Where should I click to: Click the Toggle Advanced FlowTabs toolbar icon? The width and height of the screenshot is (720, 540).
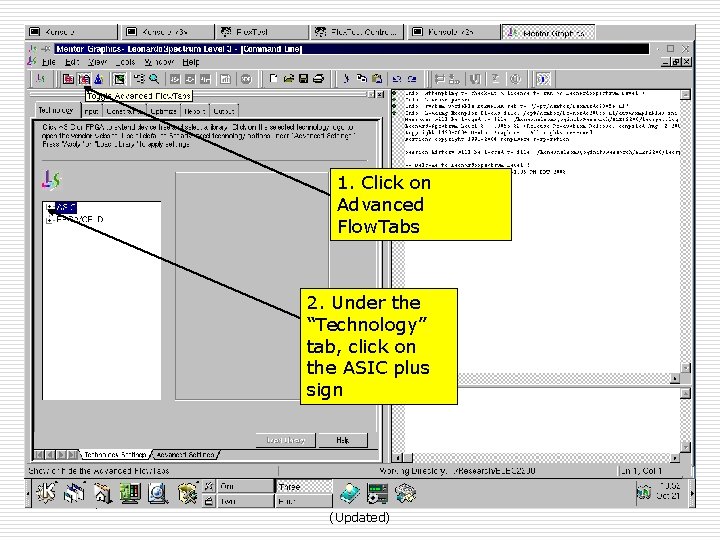tap(84, 79)
